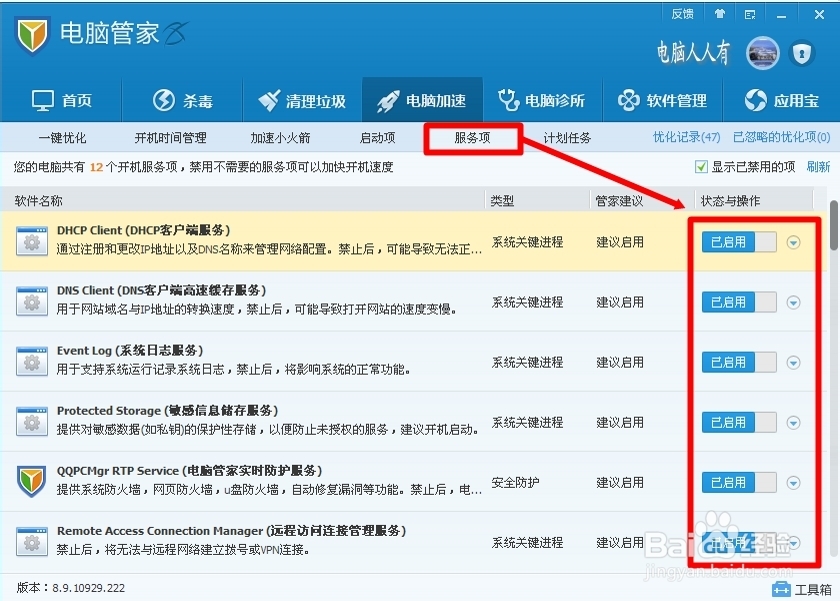This screenshot has width=840, height=601.
Task: Toggle Protected Storage 已启用 switch
Action: pos(739,422)
